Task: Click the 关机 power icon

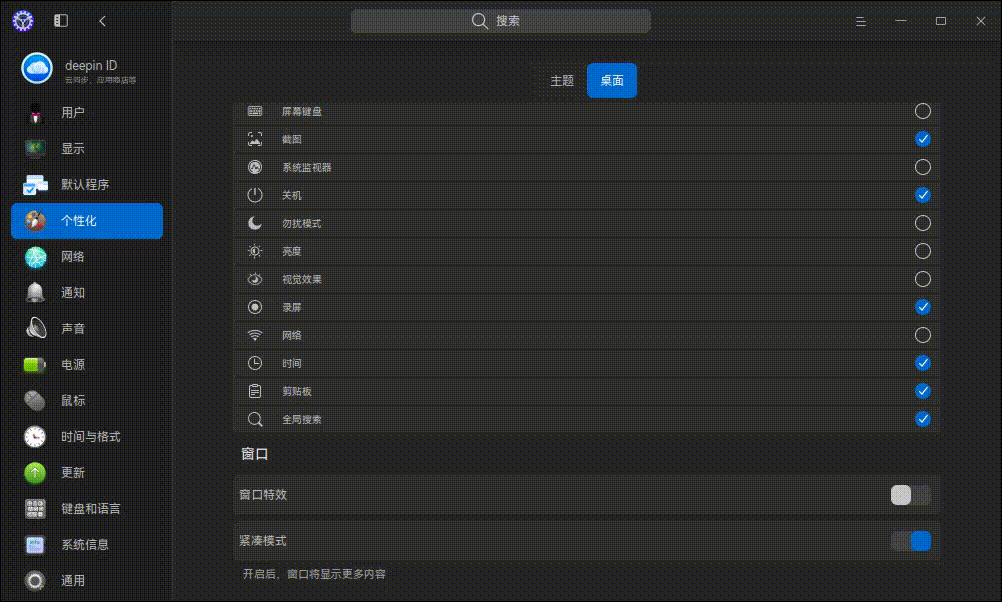Action: [x=255, y=195]
